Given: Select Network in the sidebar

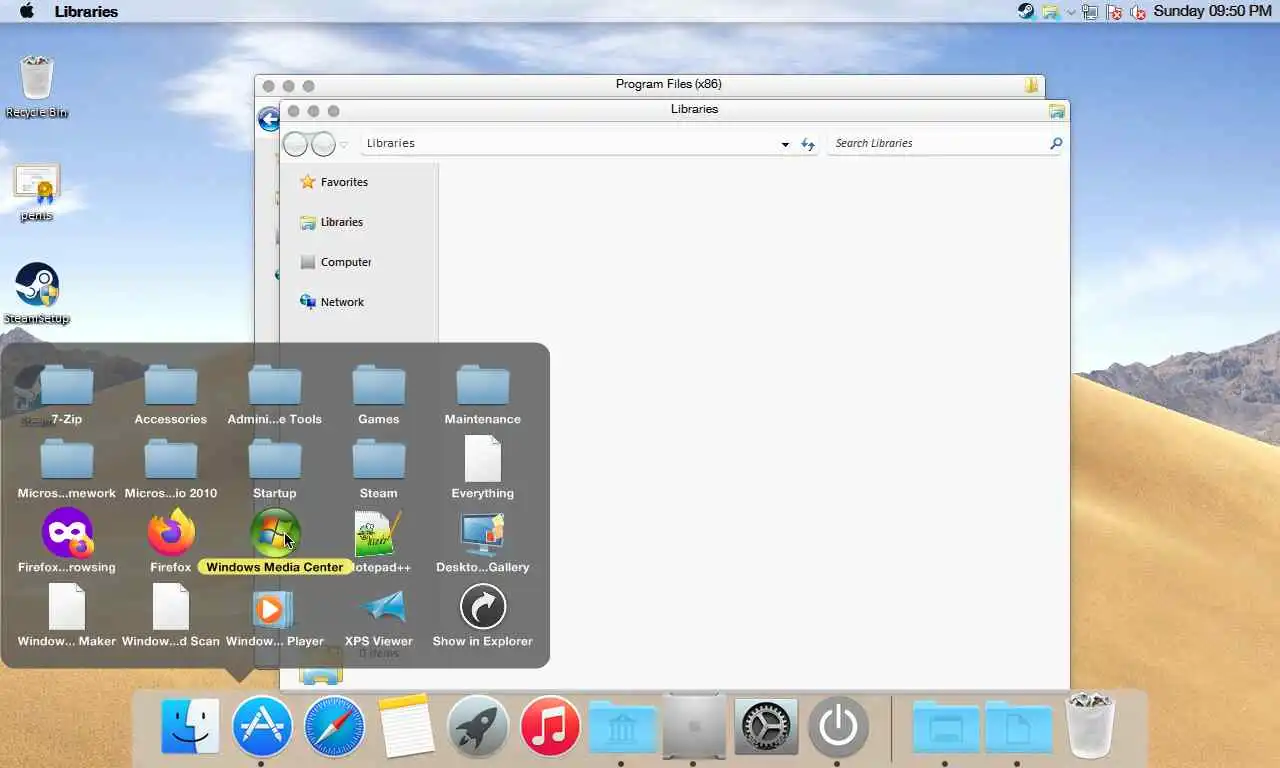Looking at the screenshot, I should coord(332,302).
